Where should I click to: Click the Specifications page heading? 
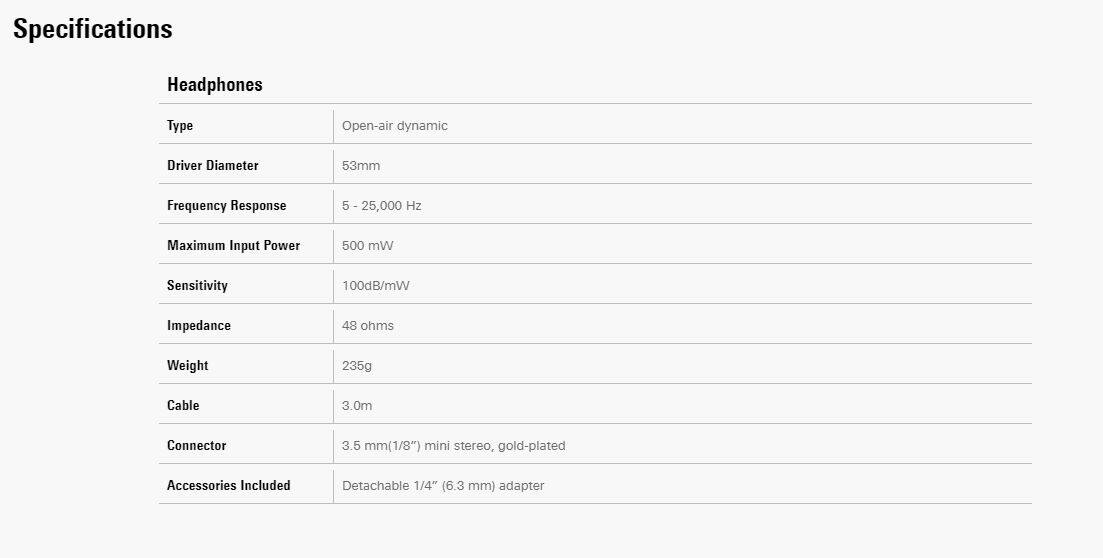point(92,29)
